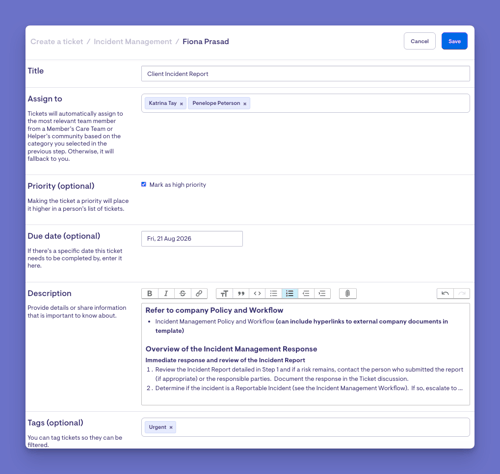The image size is (500, 474).
Task: Remove Penelope Peterson from assignees
Action: [x=245, y=104]
